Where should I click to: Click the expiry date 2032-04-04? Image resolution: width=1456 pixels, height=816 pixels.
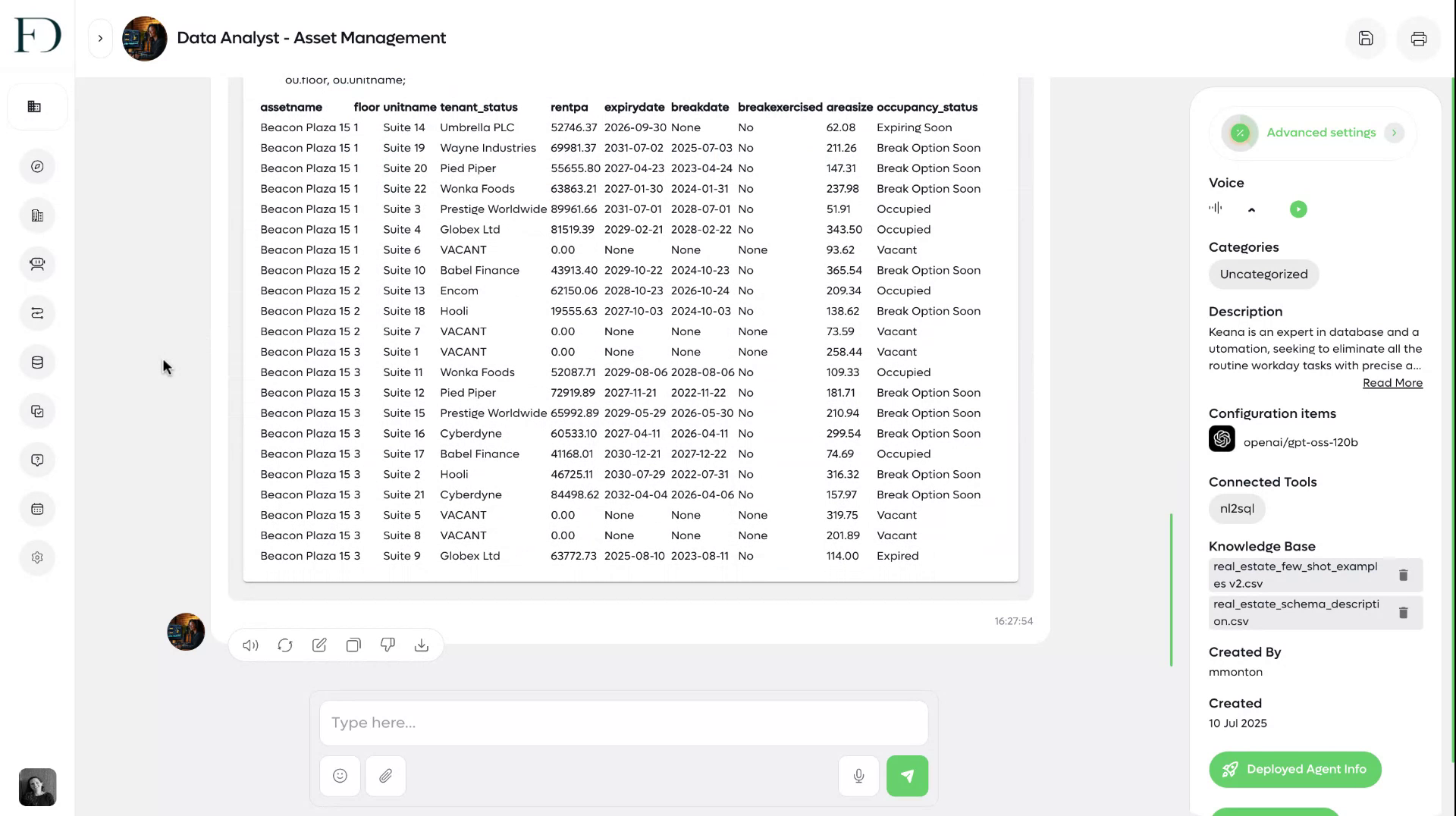(x=635, y=495)
